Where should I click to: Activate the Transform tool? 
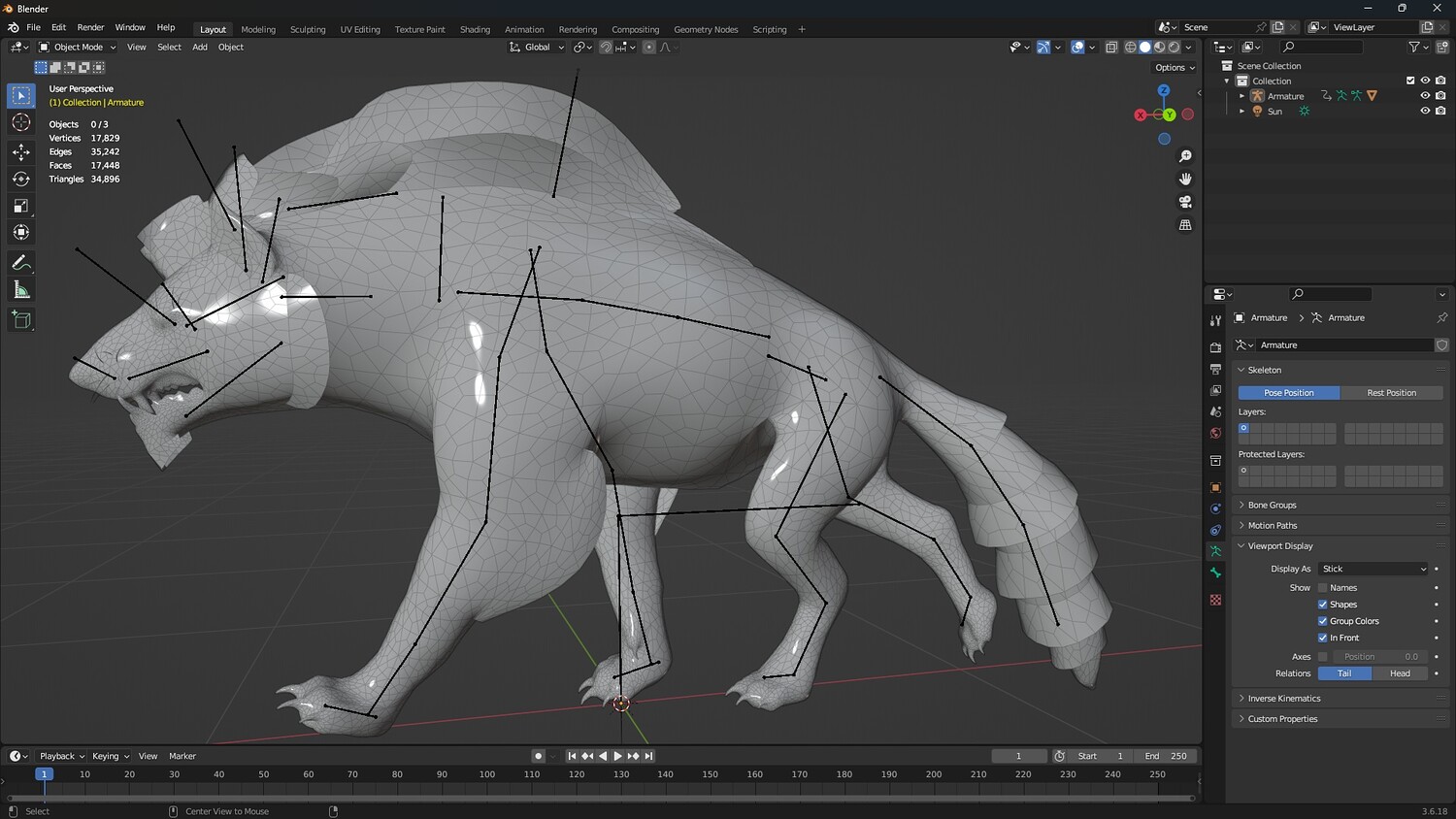[x=21, y=232]
